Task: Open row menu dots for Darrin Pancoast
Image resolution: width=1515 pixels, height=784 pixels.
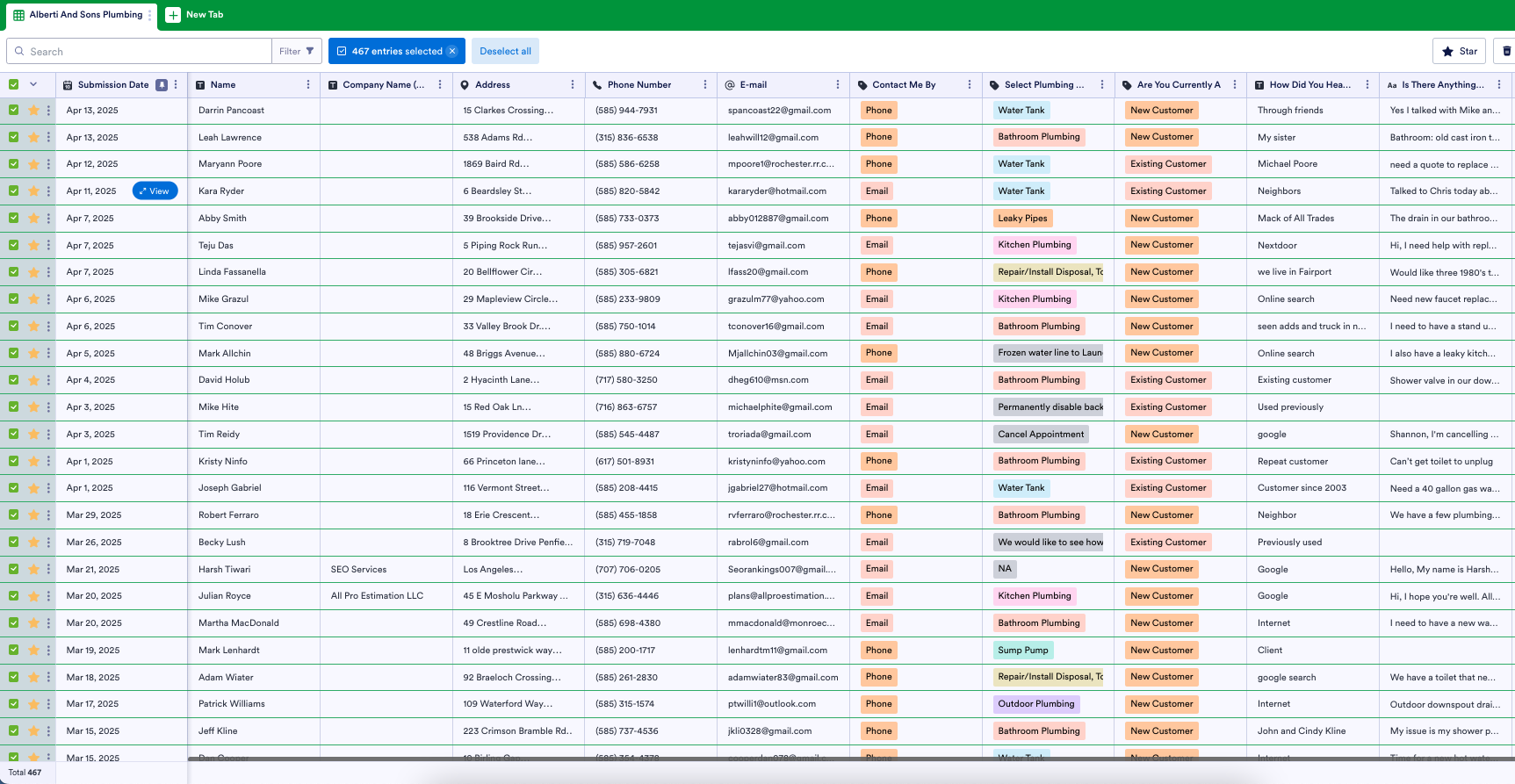Action: coord(48,111)
